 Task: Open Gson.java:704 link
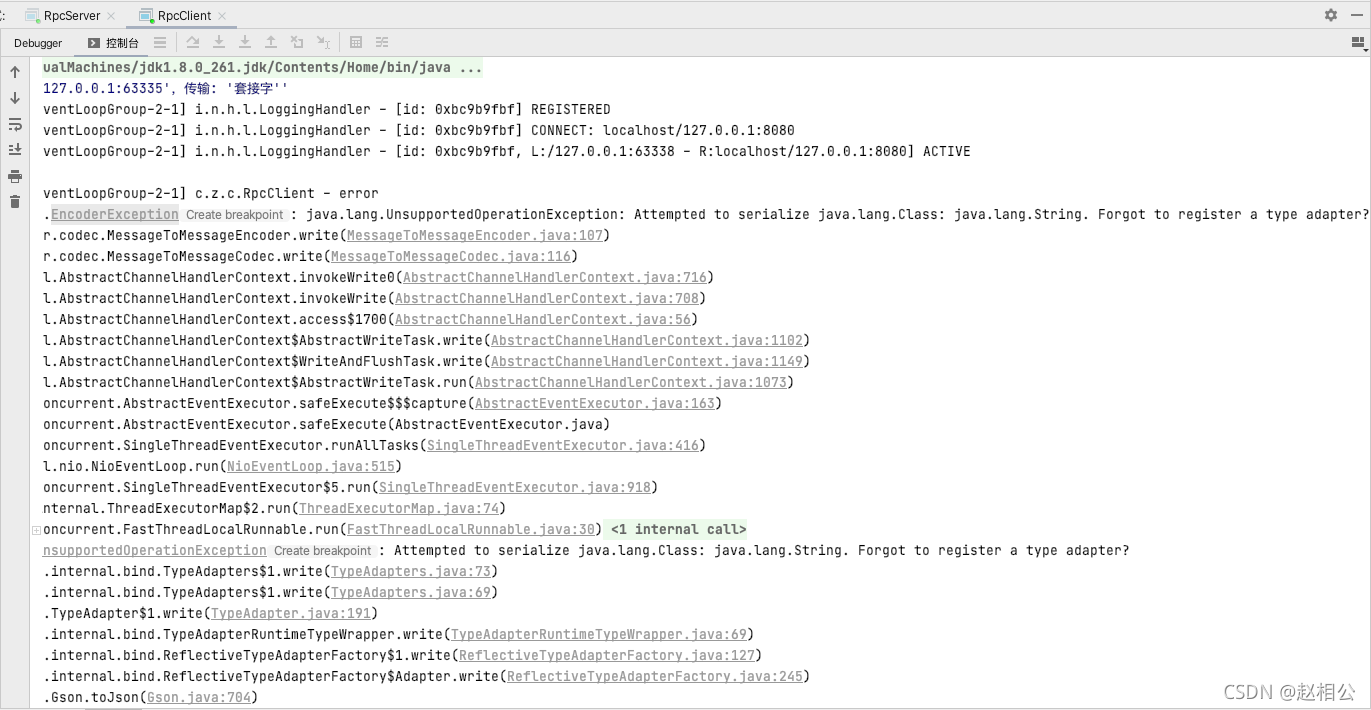coord(199,697)
